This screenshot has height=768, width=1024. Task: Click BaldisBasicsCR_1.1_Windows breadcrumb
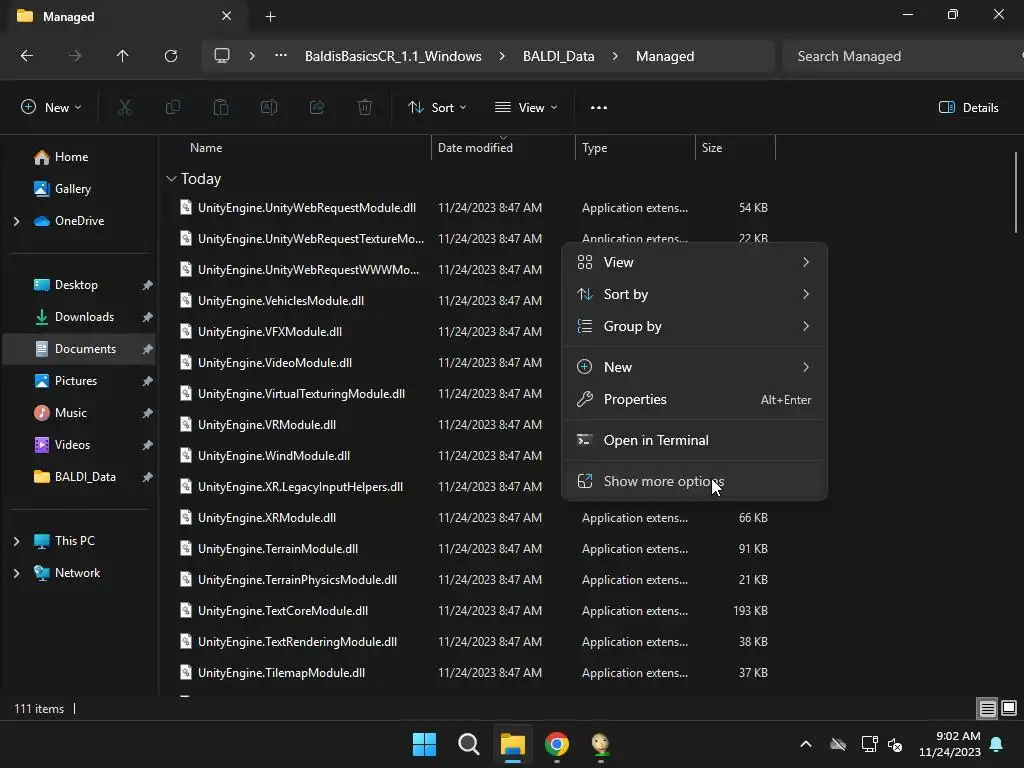393,56
